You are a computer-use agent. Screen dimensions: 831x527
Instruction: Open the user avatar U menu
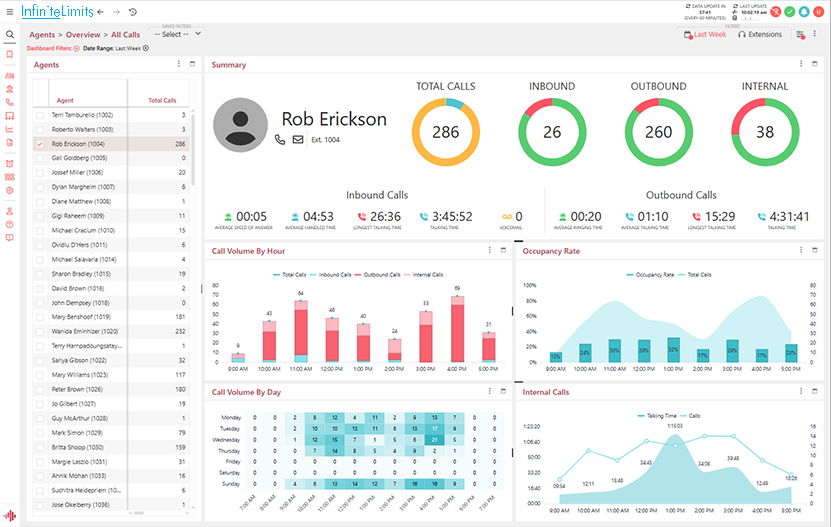[x=818, y=12]
